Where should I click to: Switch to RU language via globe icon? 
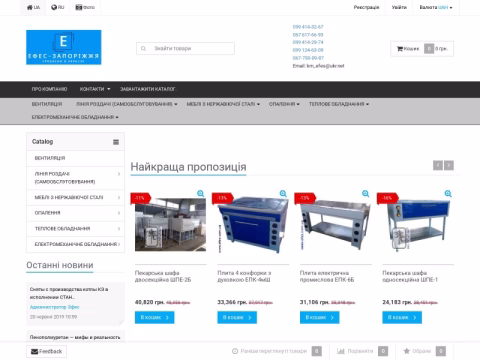point(57,7)
